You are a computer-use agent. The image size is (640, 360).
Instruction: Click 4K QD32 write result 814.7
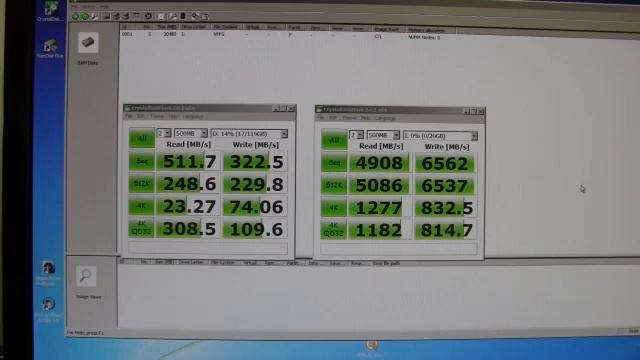point(446,231)
